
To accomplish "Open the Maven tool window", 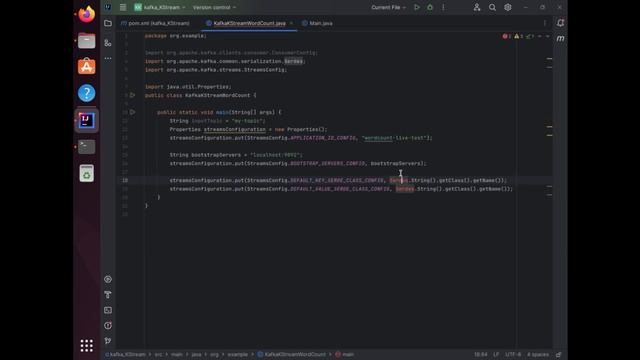I will click(560, 38).
